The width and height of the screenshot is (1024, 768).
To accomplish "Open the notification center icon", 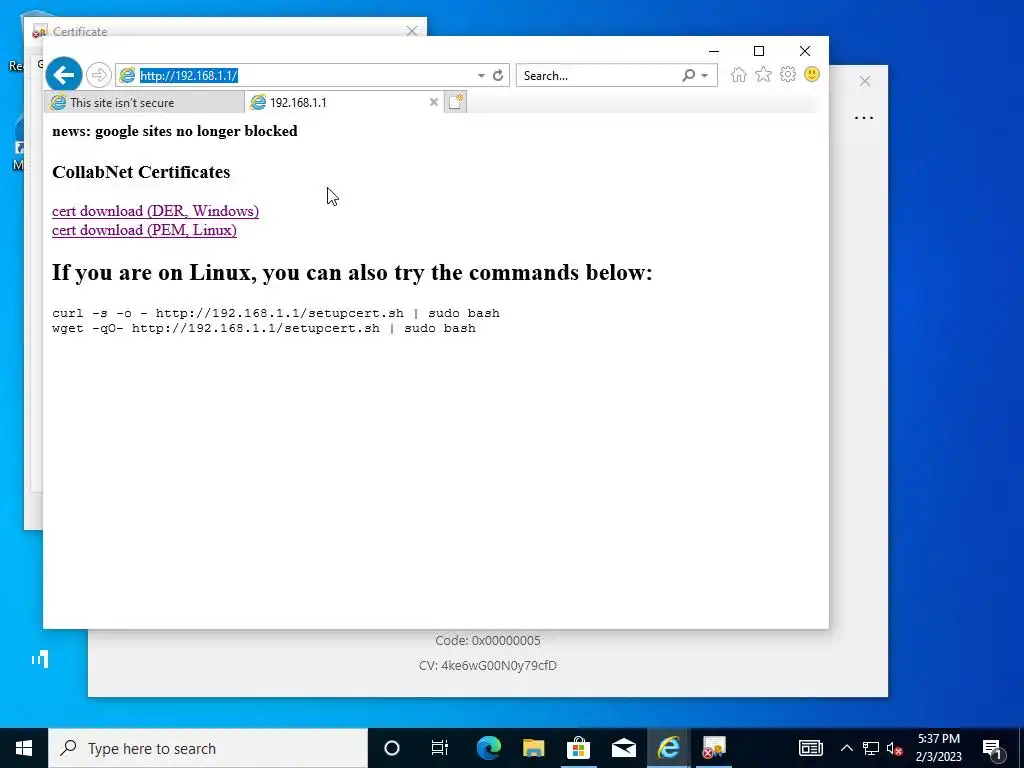I will coord(992,748).
